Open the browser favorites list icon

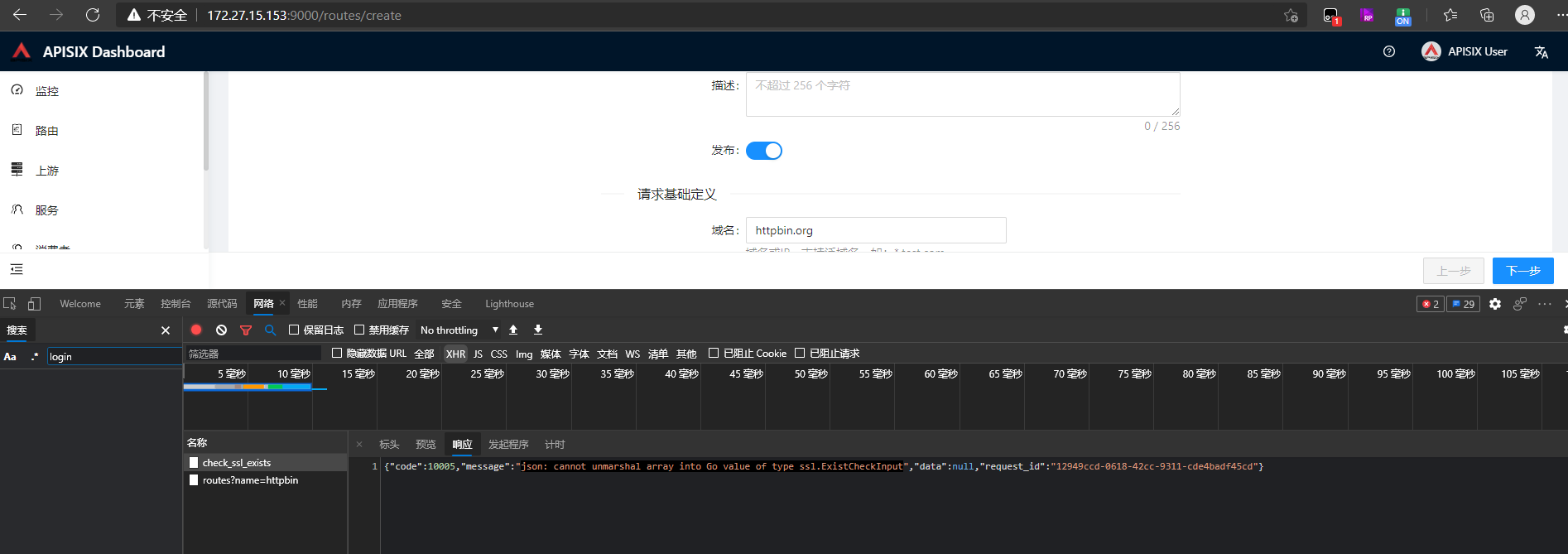[x=1450, y=15]
